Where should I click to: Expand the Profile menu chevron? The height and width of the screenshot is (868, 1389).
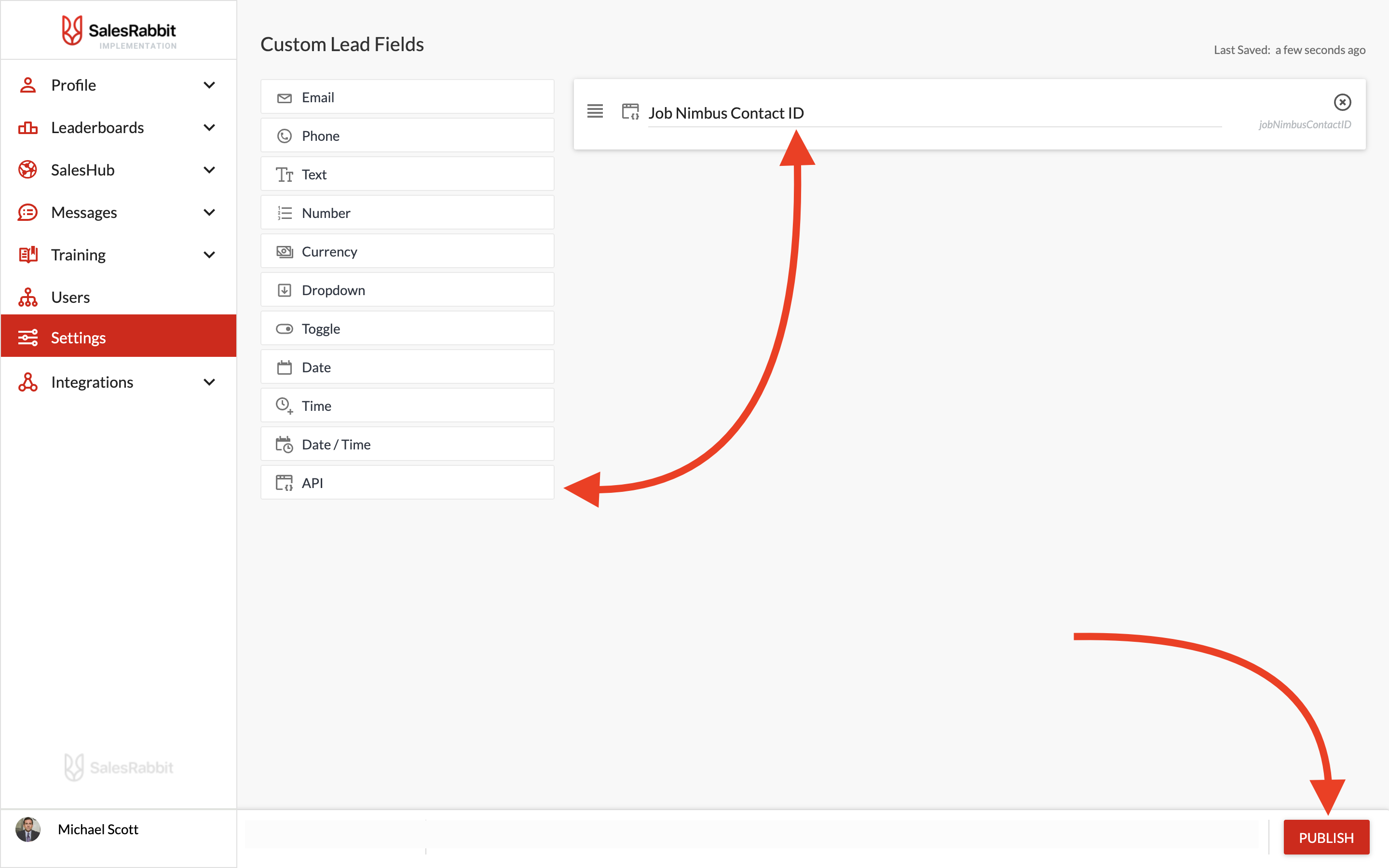click(209, 85)
